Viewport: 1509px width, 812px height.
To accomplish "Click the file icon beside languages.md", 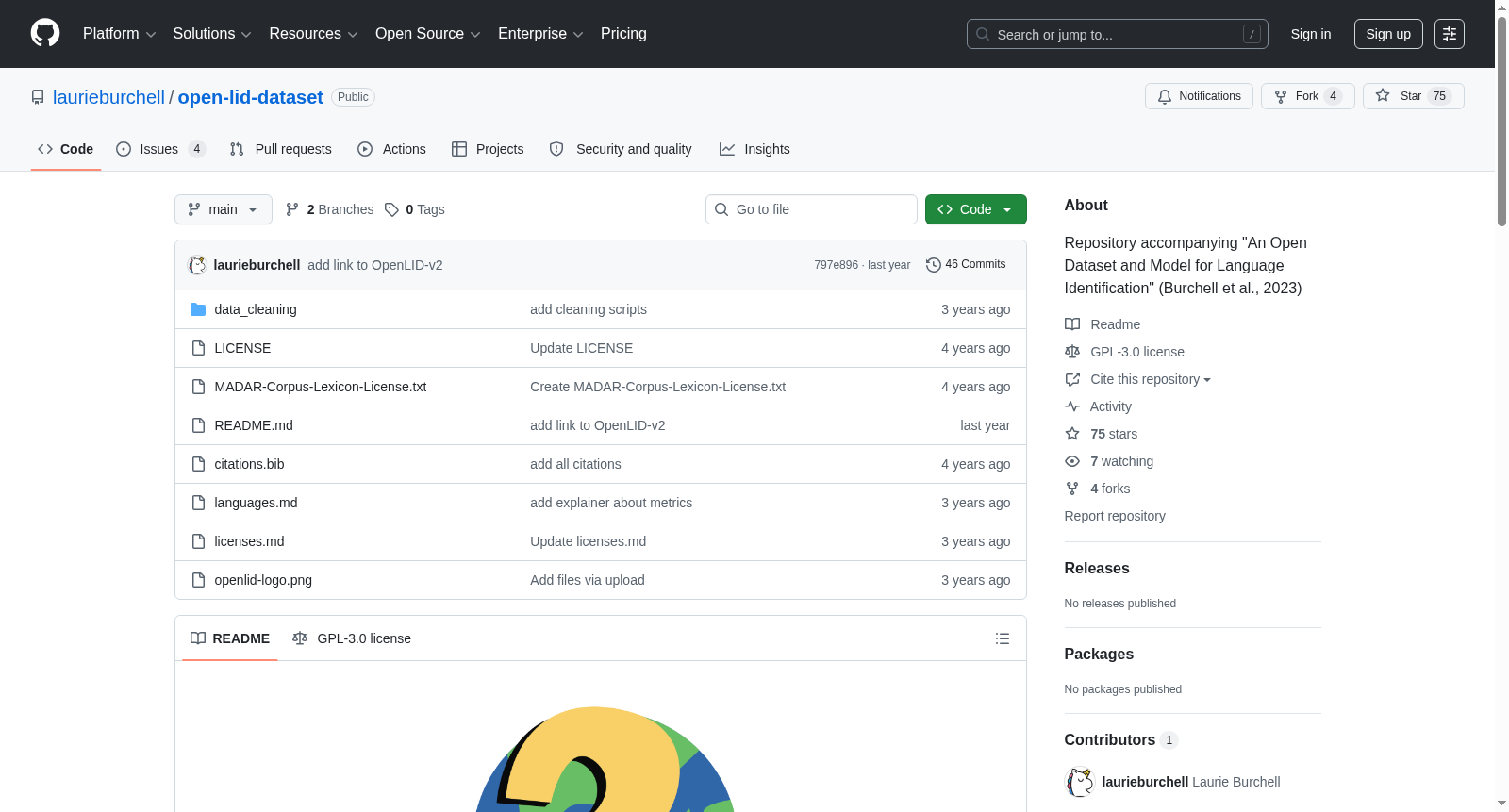I will 198,503.
